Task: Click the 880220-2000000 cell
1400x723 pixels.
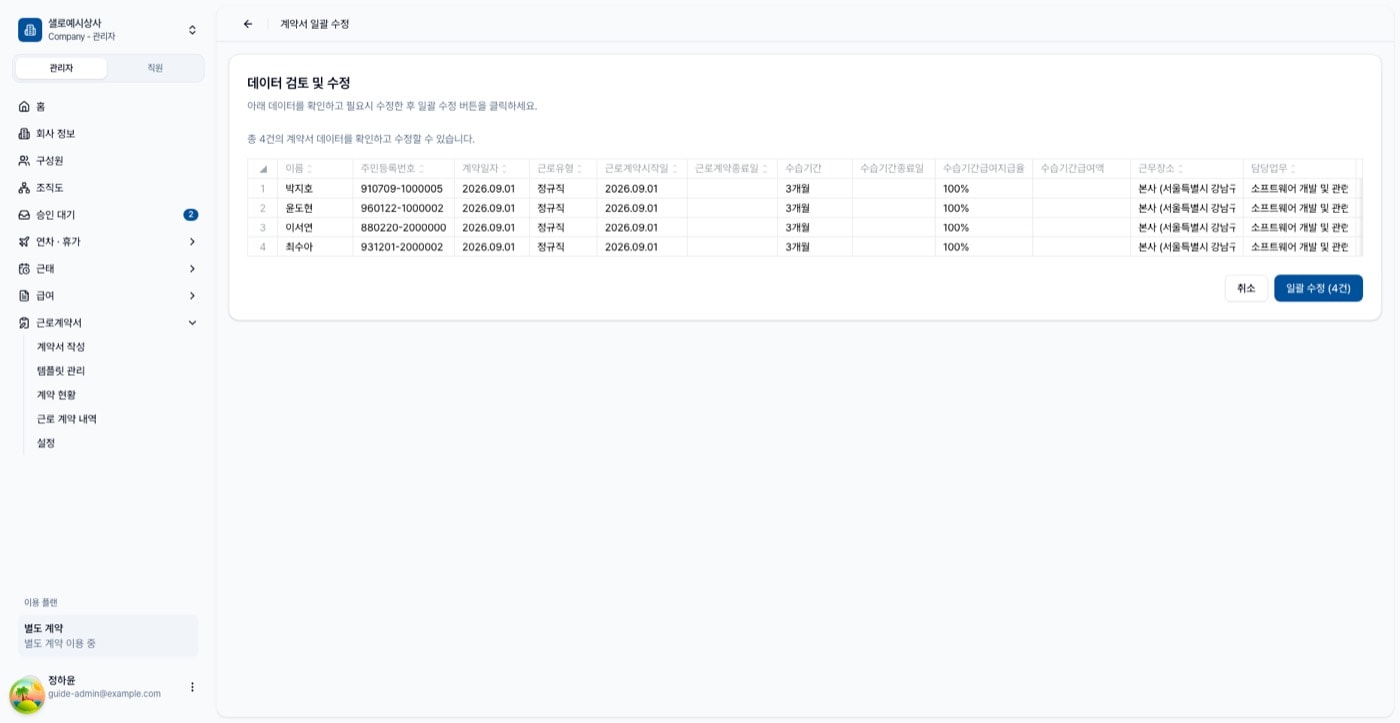Action: point(404,227)
